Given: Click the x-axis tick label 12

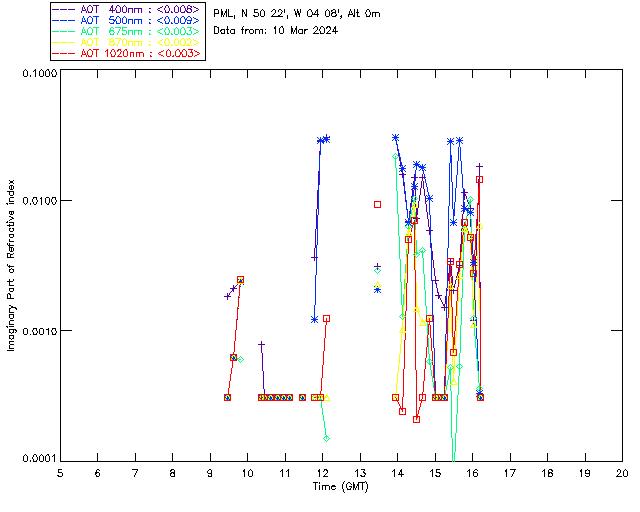Looking at the screenshot, I should point(322,473).
